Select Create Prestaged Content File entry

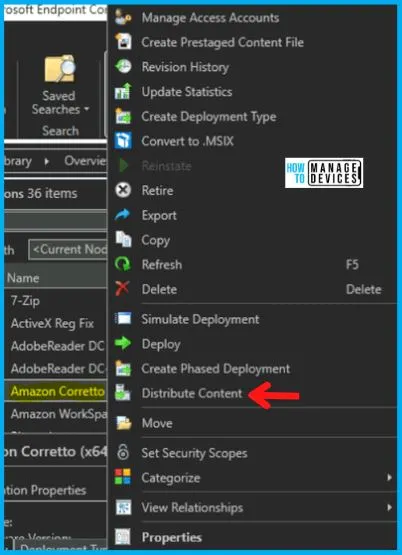[x=223, y=42]
